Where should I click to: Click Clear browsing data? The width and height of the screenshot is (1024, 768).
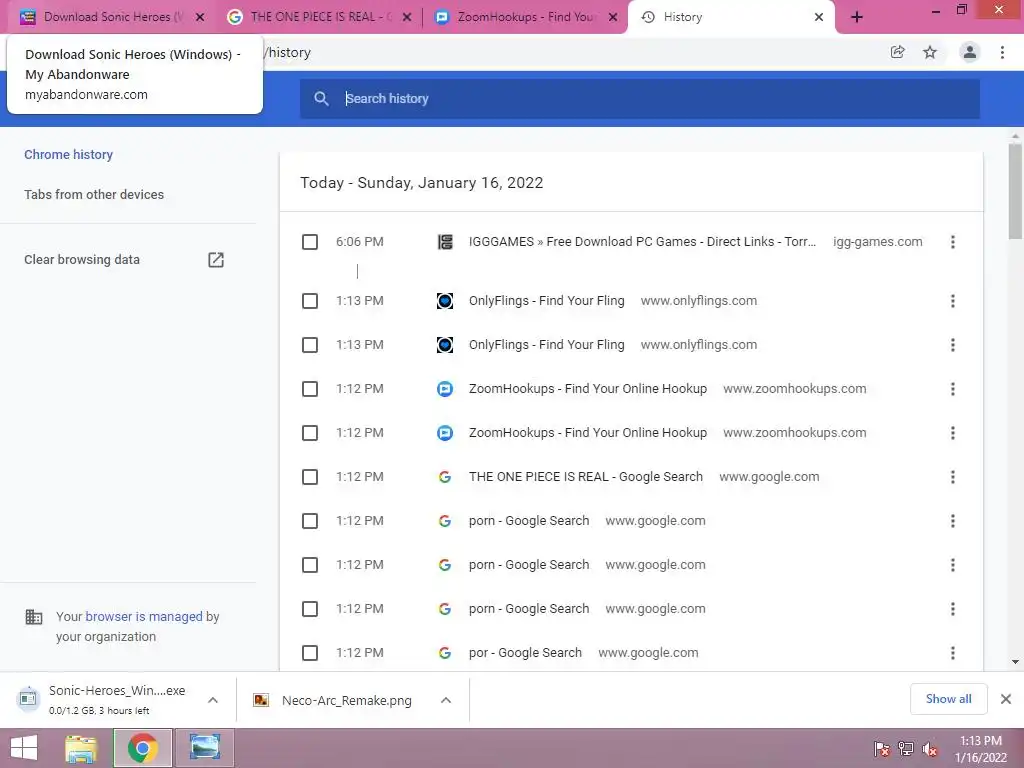pos(82,260)
